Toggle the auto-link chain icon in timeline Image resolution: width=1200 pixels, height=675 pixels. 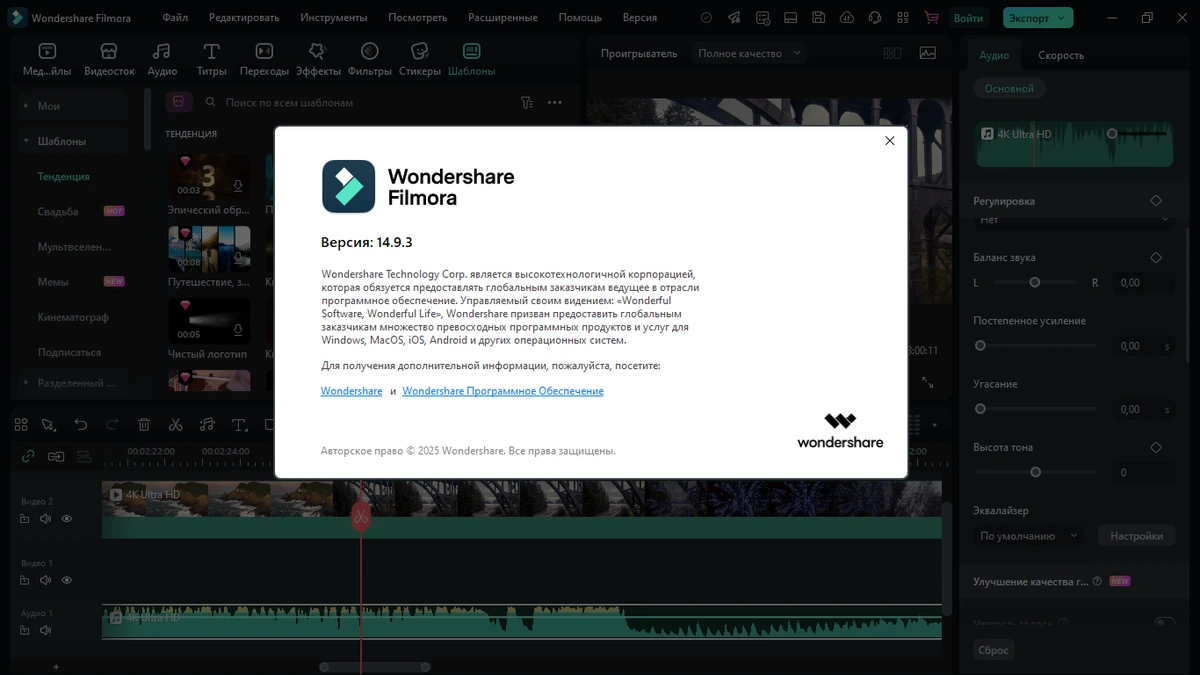coord(28,456)
